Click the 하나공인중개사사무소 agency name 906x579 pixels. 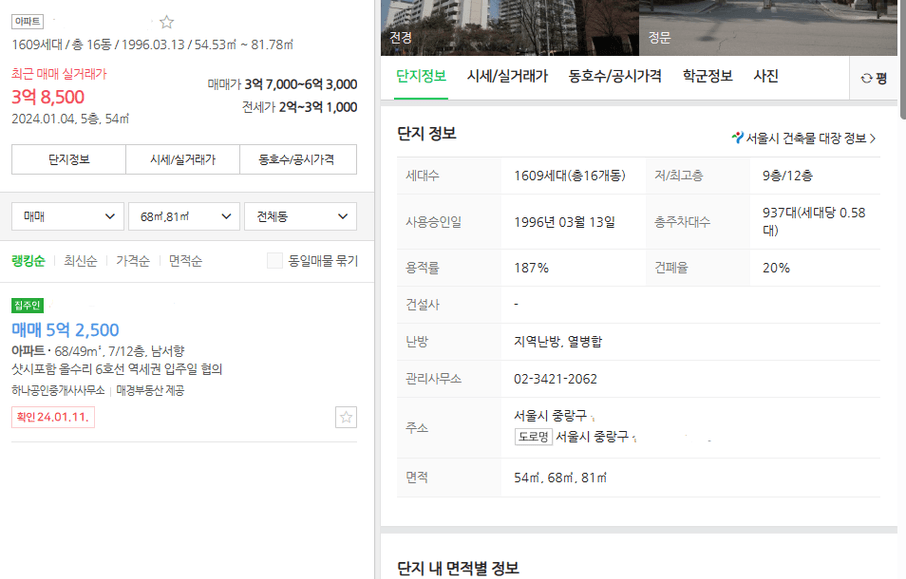coord(58,391)
